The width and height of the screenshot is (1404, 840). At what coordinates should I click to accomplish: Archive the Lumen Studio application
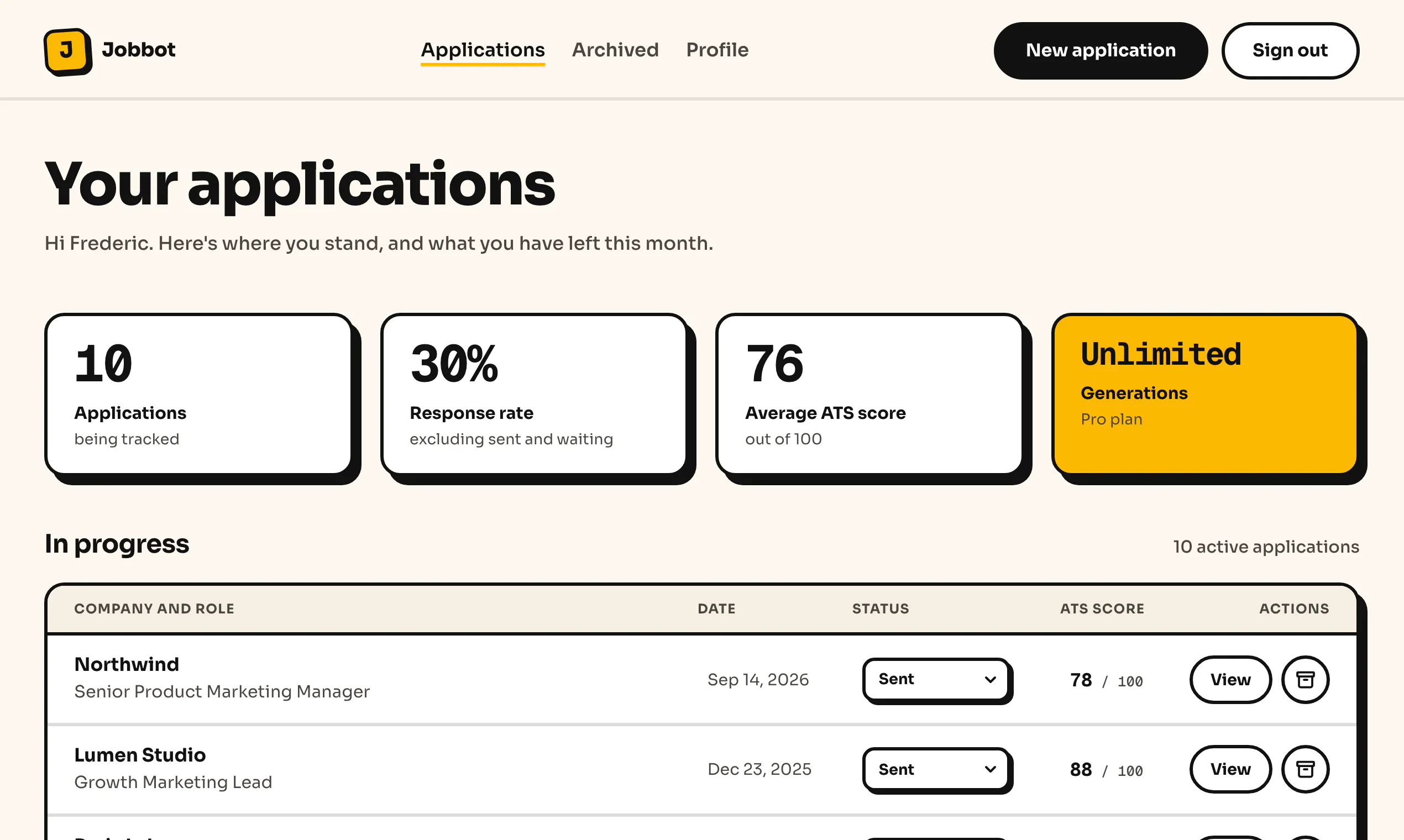(x=1305, y=769)
